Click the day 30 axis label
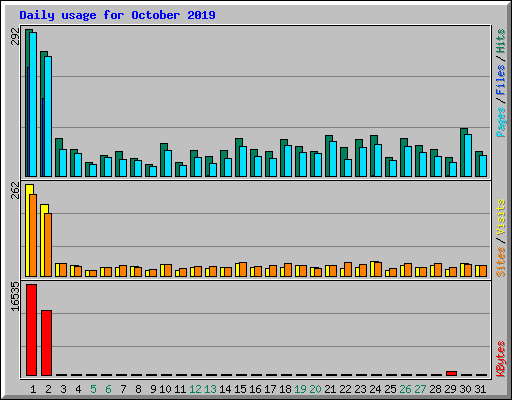Viewport: 512px width, 400px height. click(x=465, y=389)
